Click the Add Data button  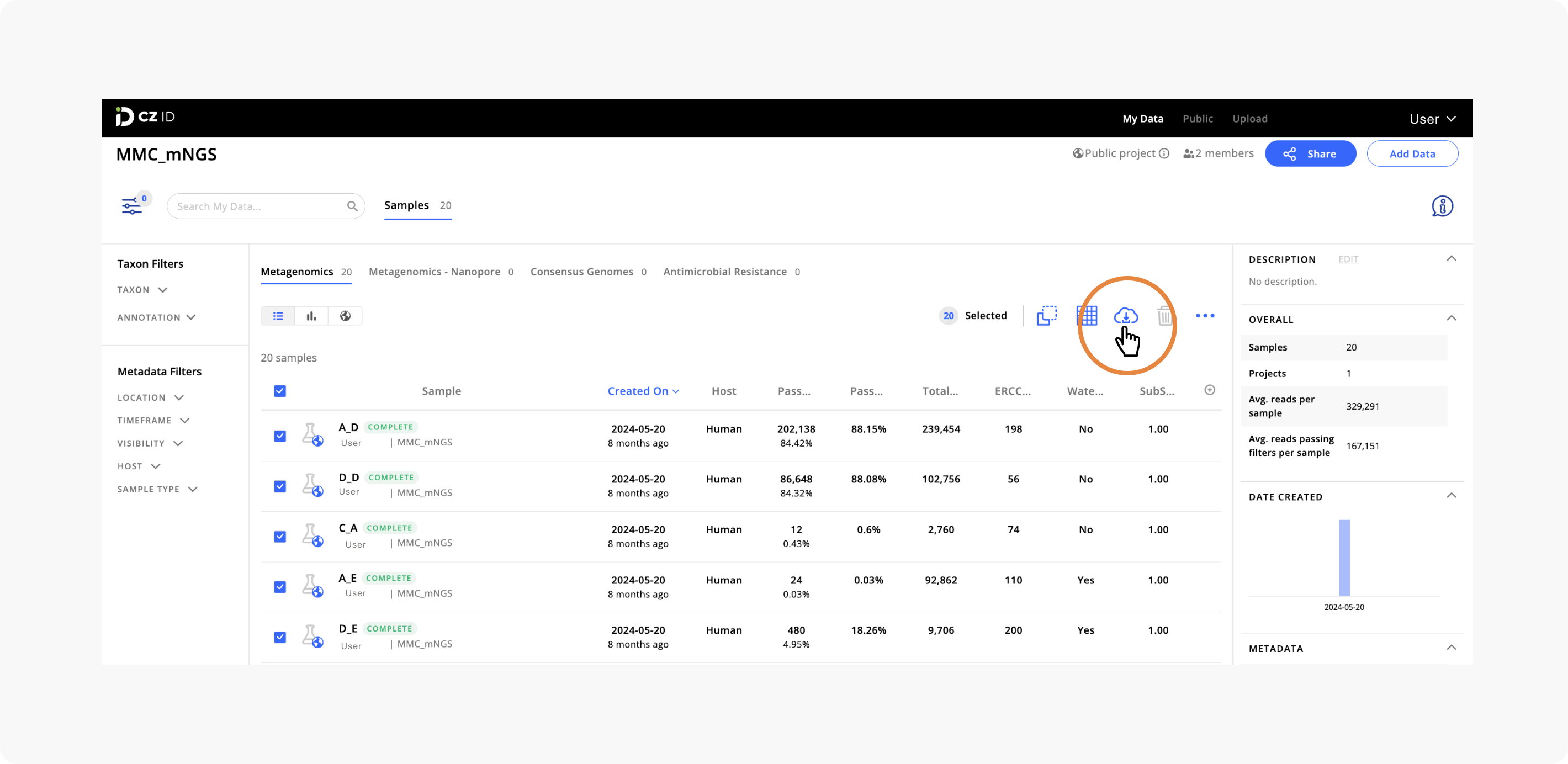(1412, 153)
